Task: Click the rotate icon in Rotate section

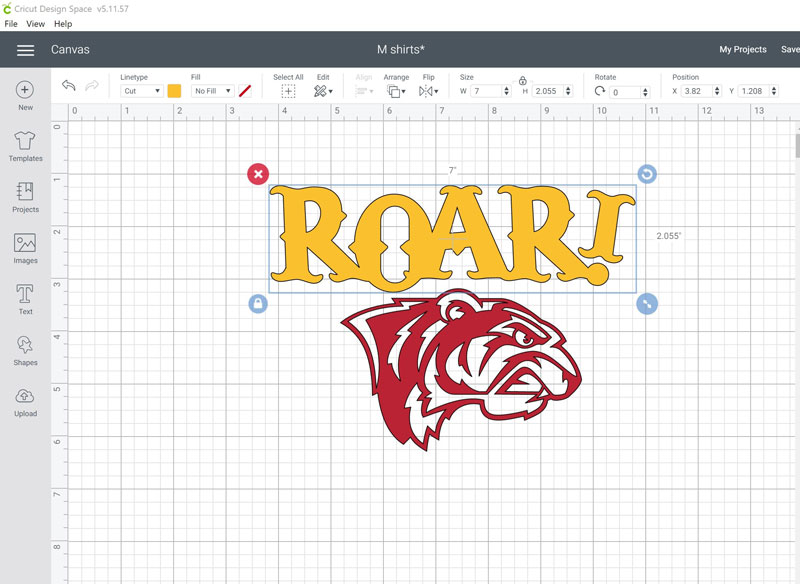Action: coord(600,91)
